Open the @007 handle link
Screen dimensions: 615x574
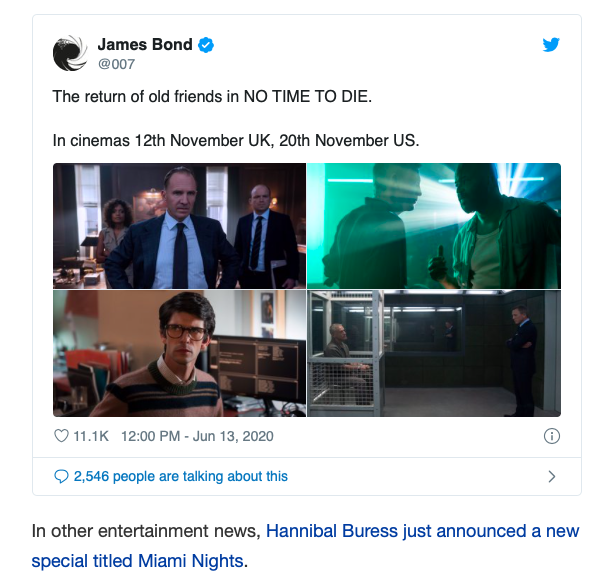pos(116,64)
